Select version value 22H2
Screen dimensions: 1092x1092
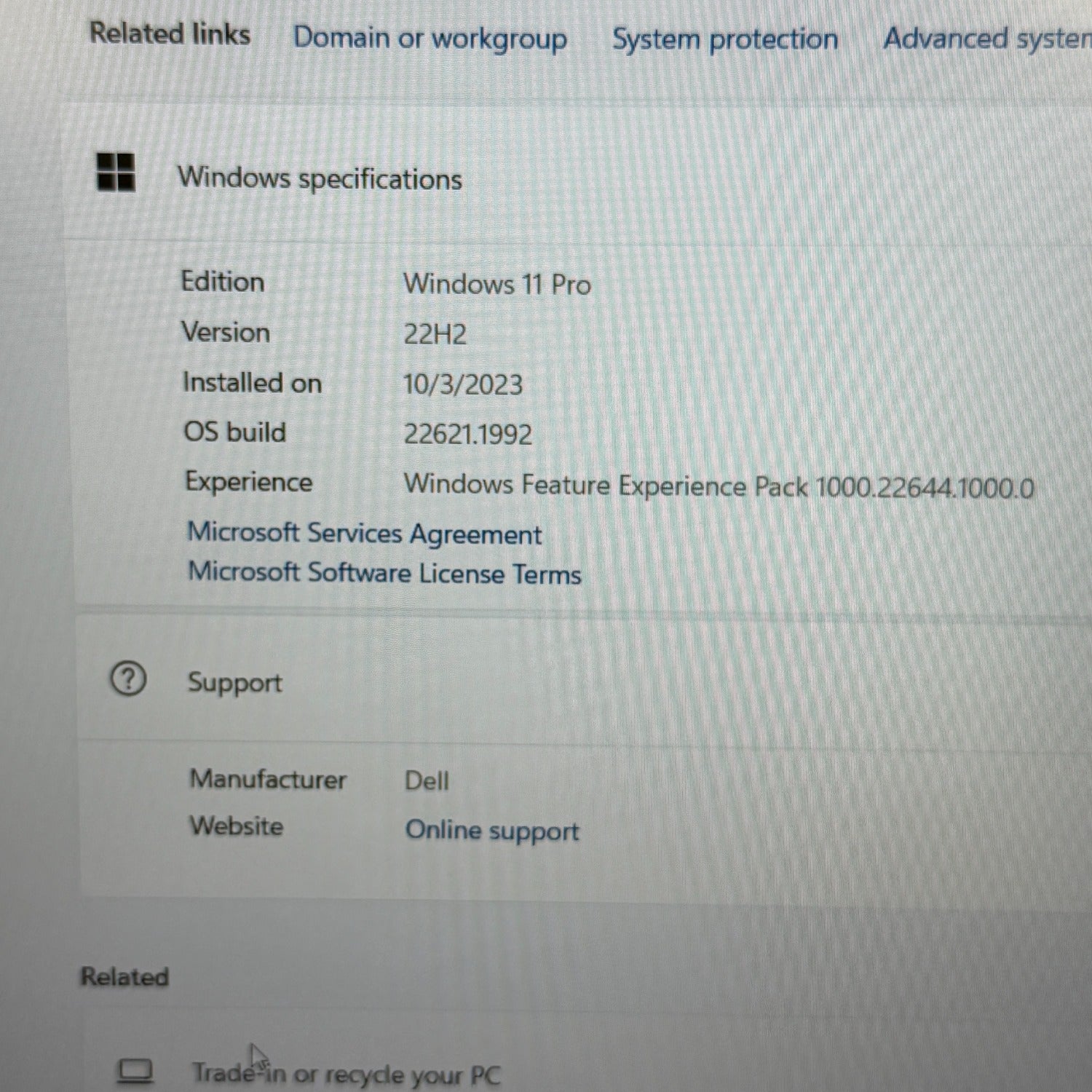point(435,334)
